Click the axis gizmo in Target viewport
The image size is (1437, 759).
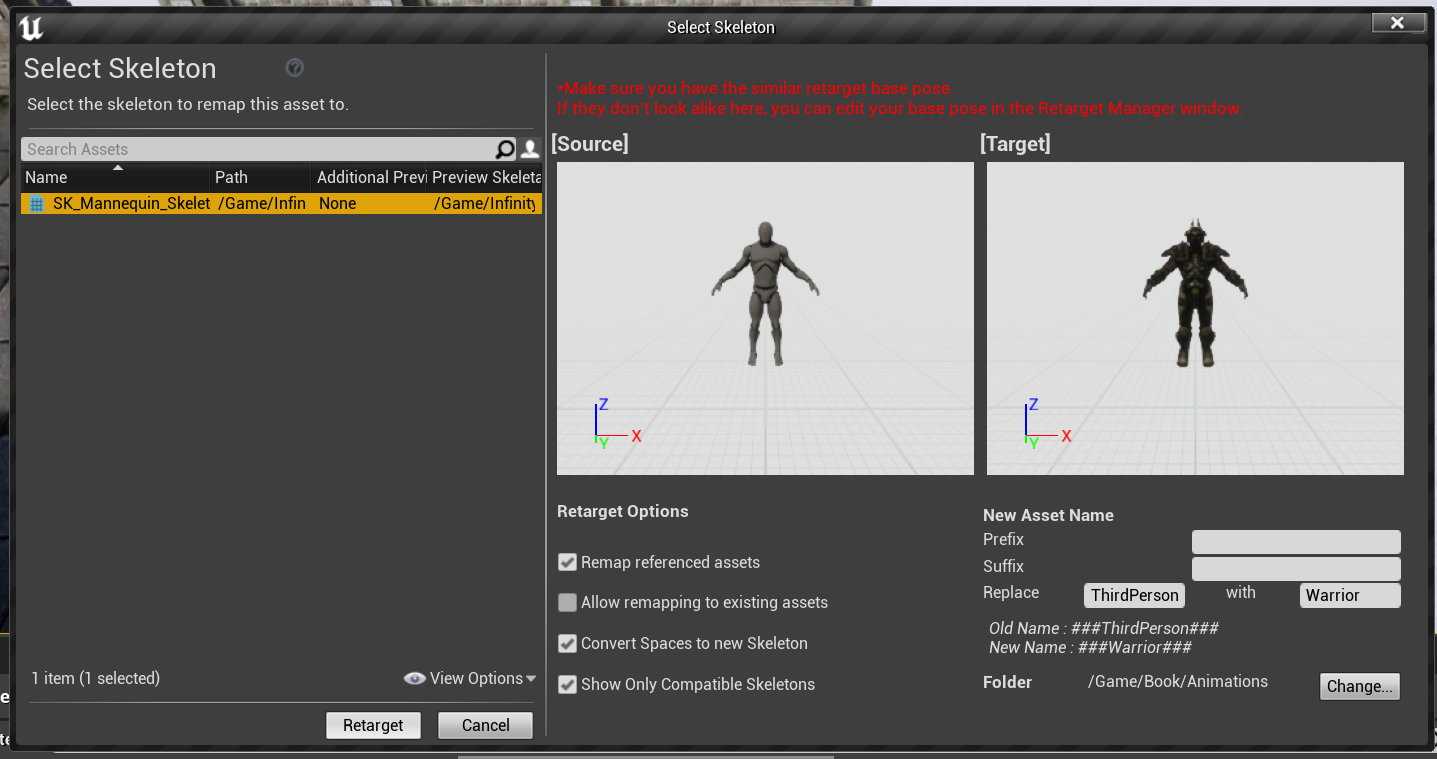click(x=1047, y=423)
